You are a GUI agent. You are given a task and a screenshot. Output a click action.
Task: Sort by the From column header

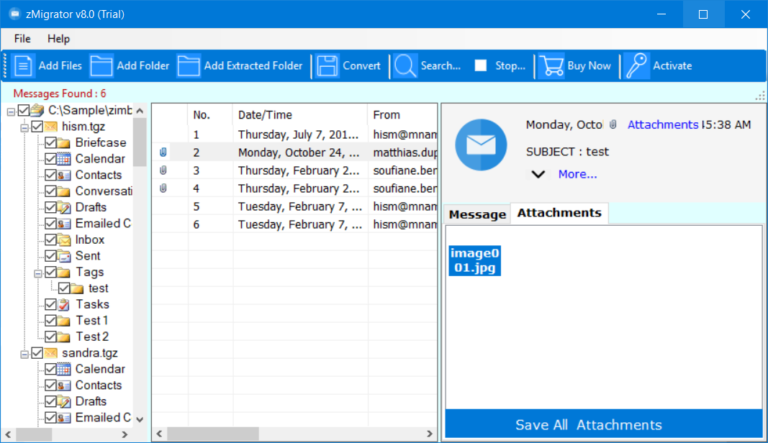click(402, 115)
